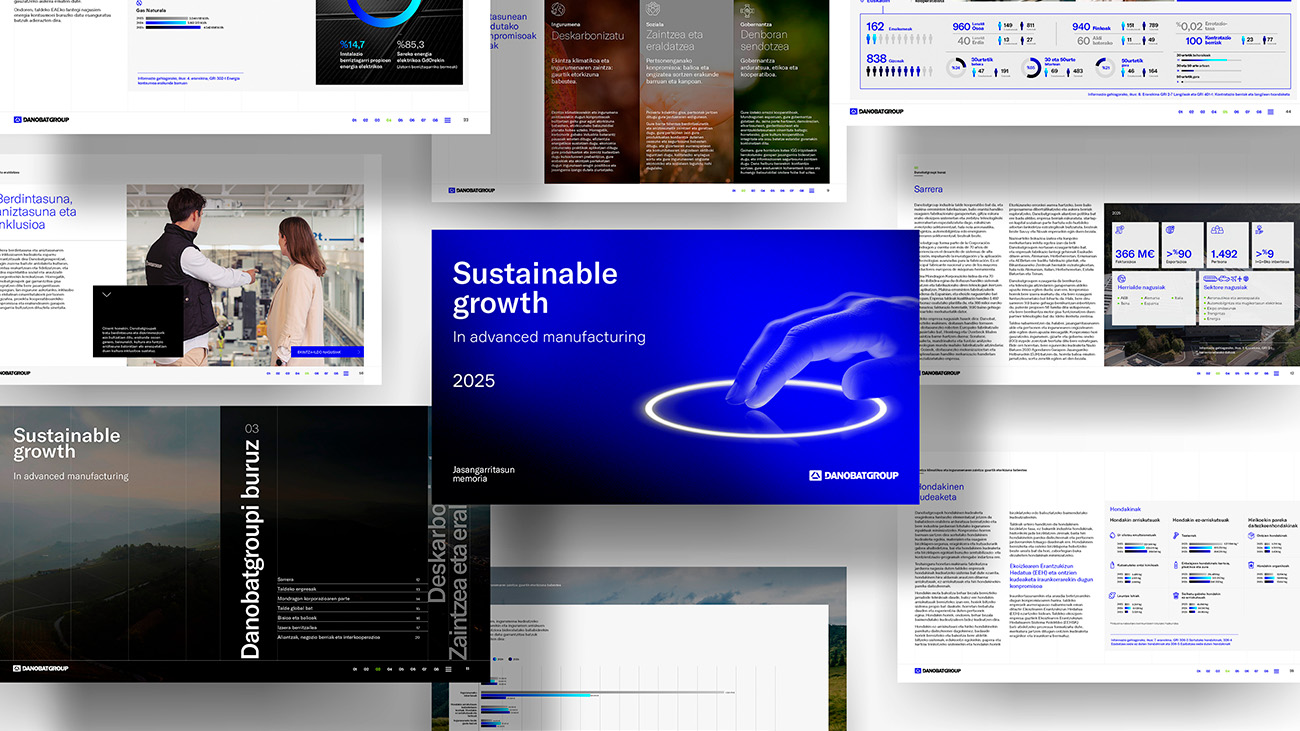Click the Danobatgroup logo on the Gas Naturala page
Viewport: 1300px width, 731px height.
click(x=43, y=119)
